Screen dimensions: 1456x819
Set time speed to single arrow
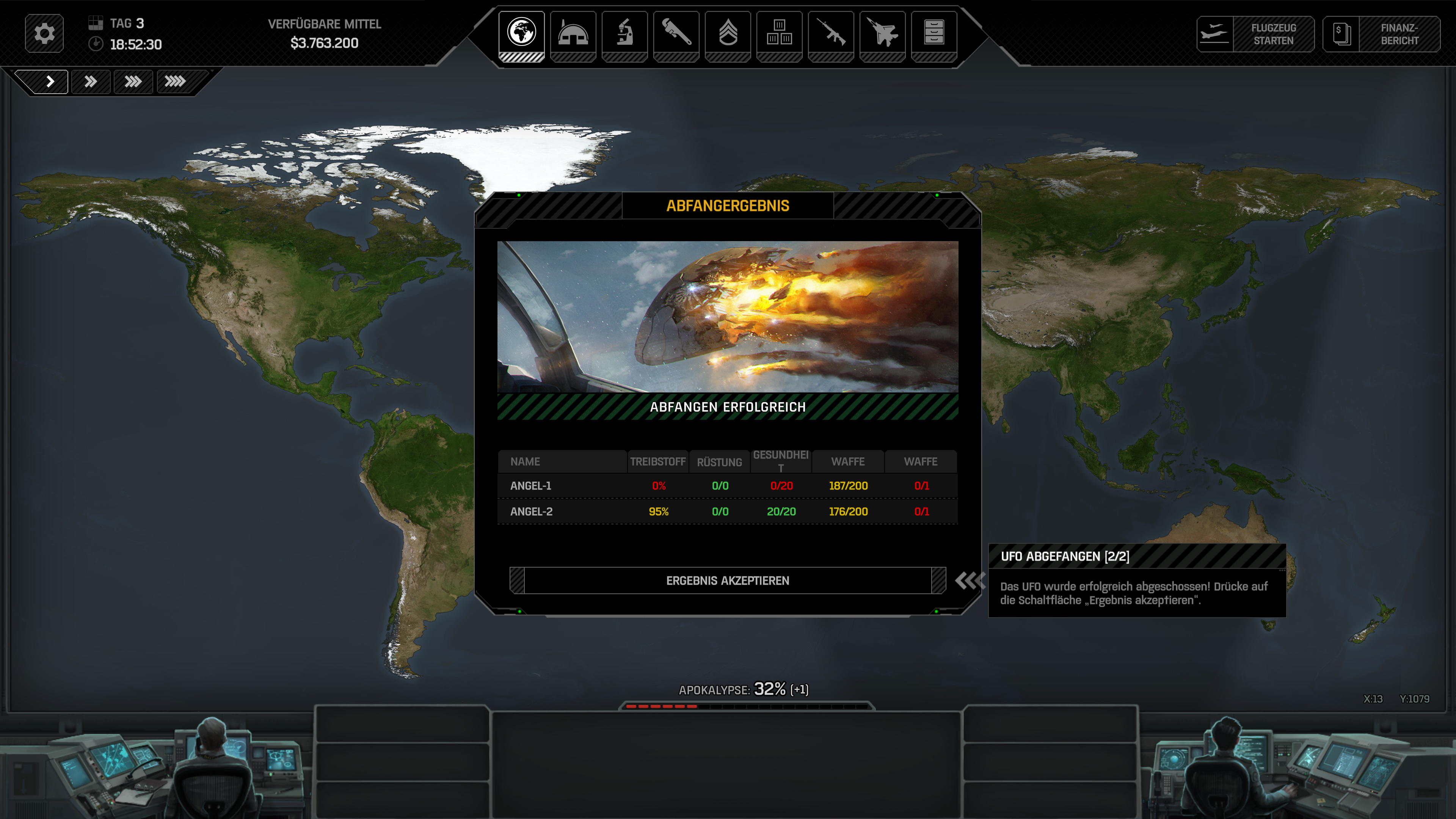tap(50, 82)
